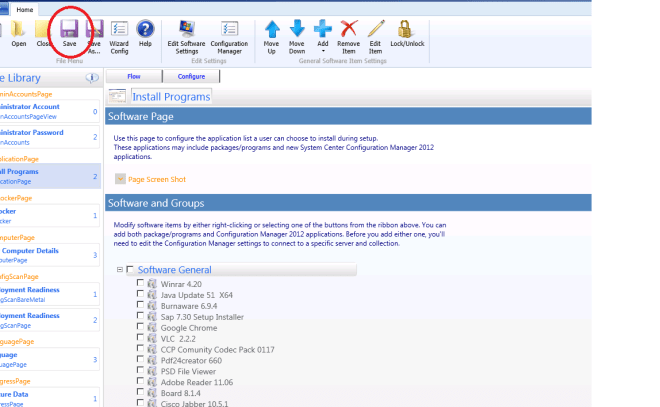Click the Edit Item pencil icon
Screen dimensions: 660x407
tap(375, 34)
